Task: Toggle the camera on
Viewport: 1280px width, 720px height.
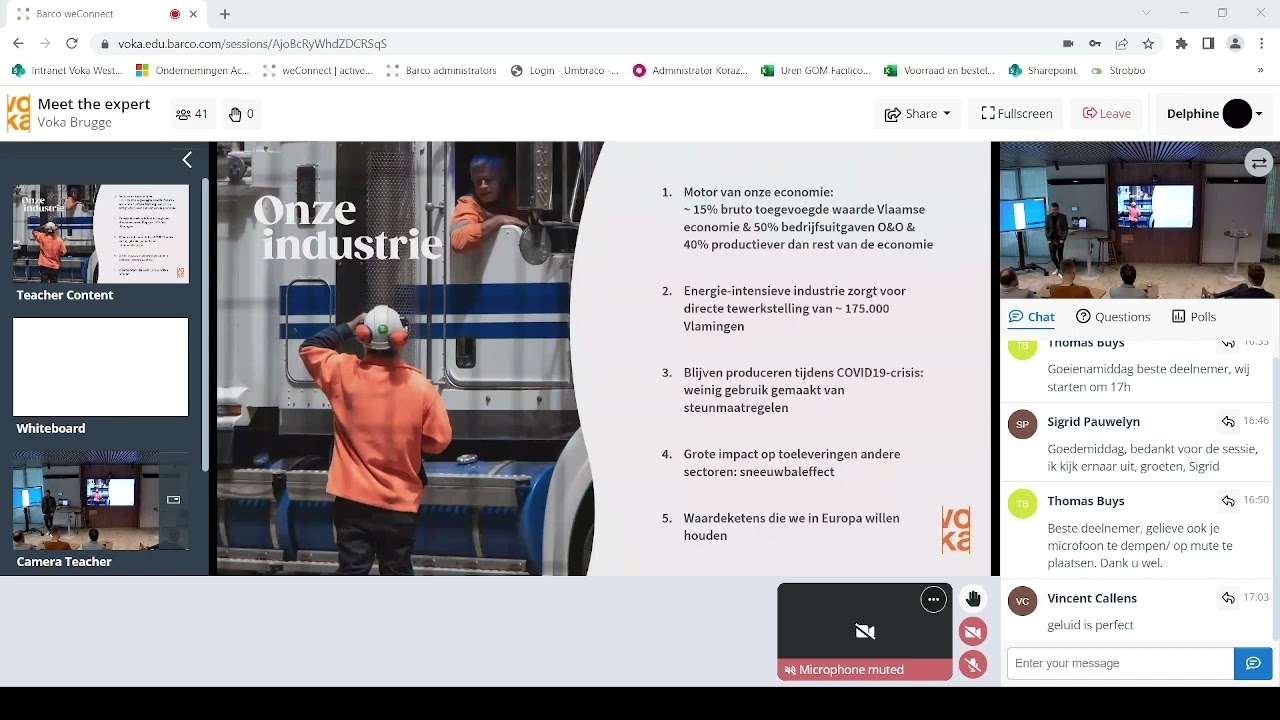Action: pyautogui.click(x=973, y=632)
